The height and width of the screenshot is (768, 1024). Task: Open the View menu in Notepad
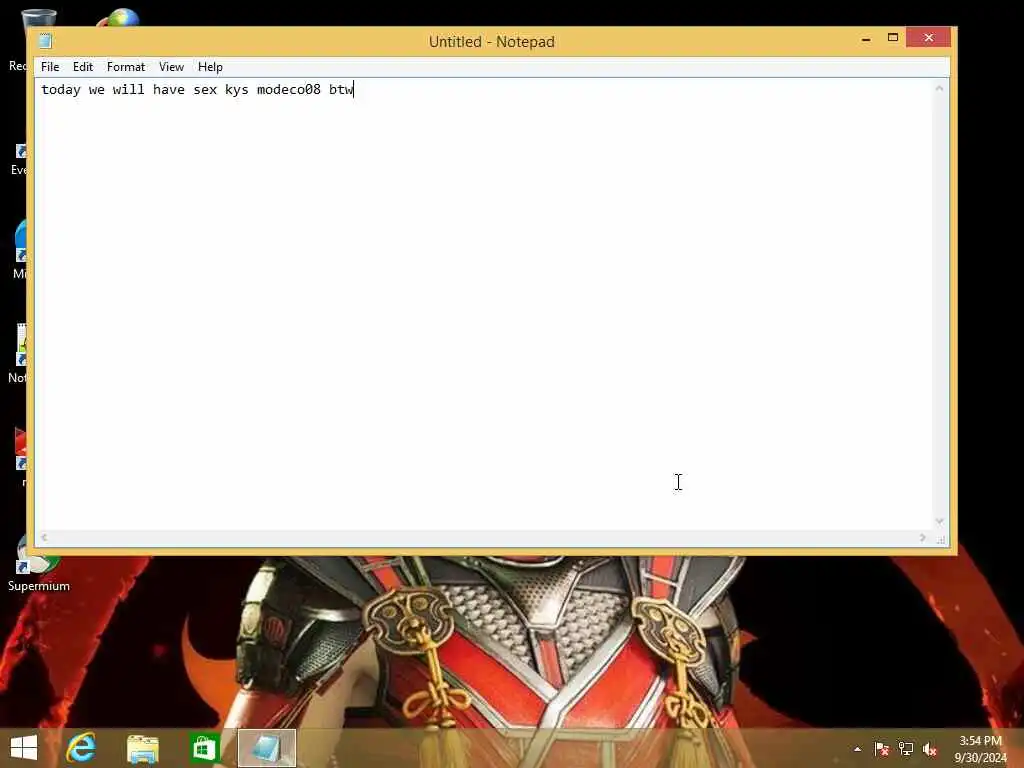pos(171,67)
